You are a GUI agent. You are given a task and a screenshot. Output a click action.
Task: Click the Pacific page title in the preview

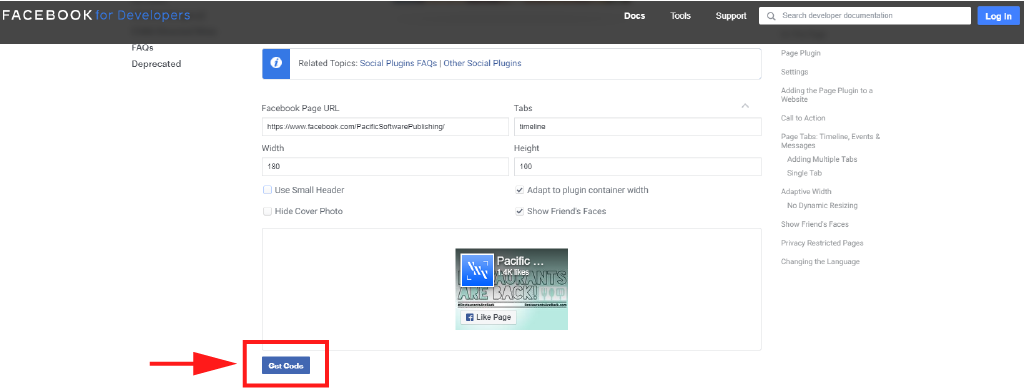(x=520, y=261)
